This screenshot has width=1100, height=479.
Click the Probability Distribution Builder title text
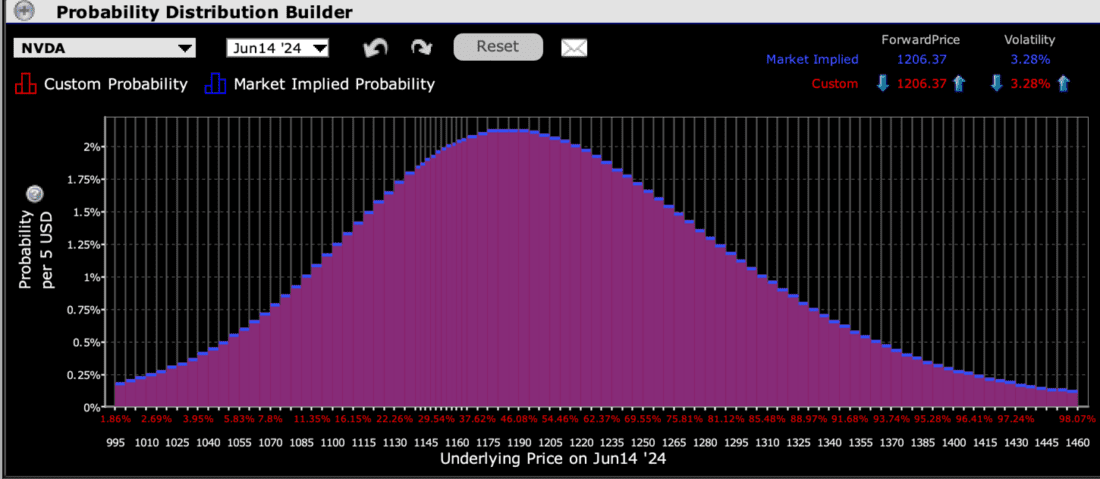click(203, 12)
